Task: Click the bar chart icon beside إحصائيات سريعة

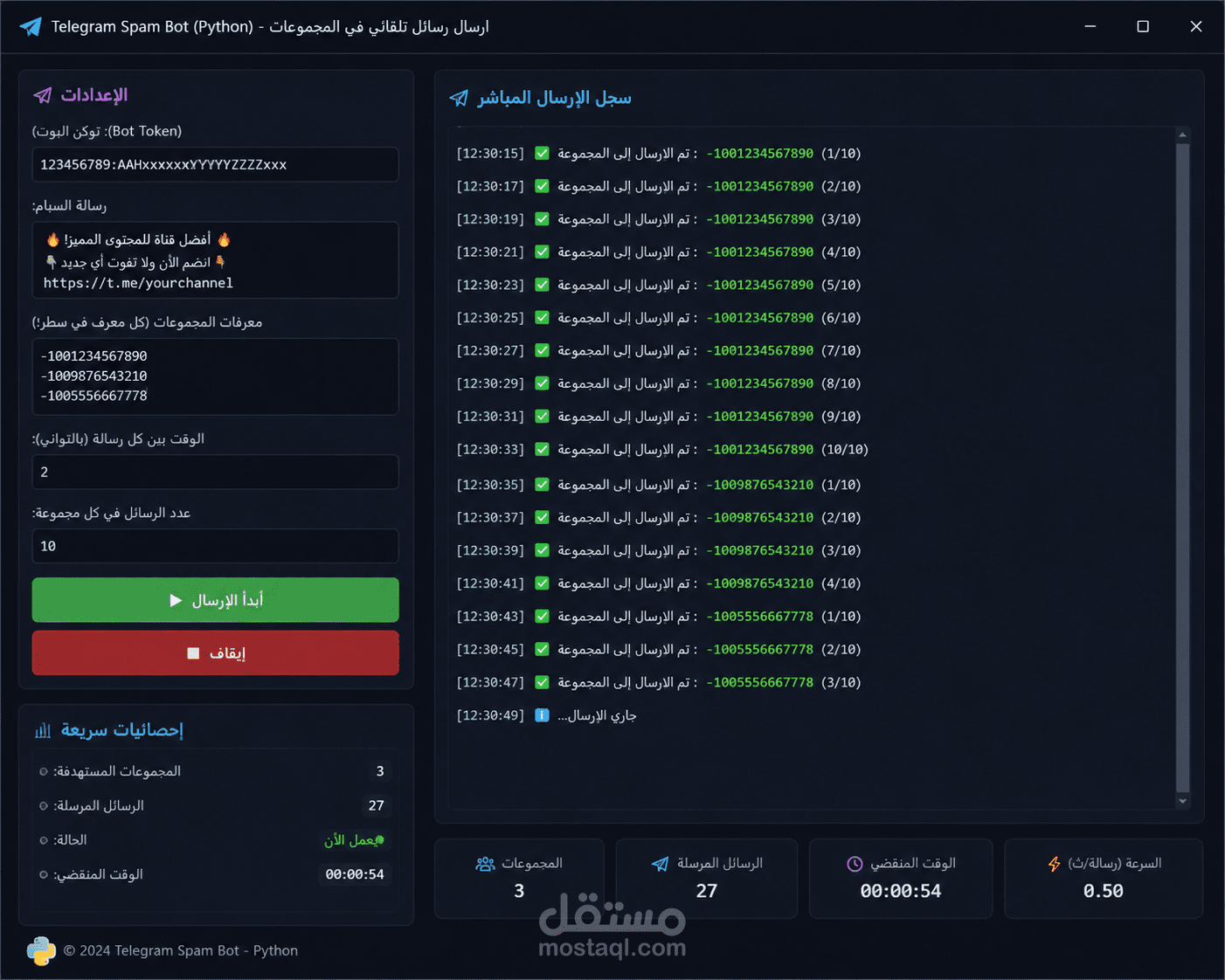Action: pos(43,730)
